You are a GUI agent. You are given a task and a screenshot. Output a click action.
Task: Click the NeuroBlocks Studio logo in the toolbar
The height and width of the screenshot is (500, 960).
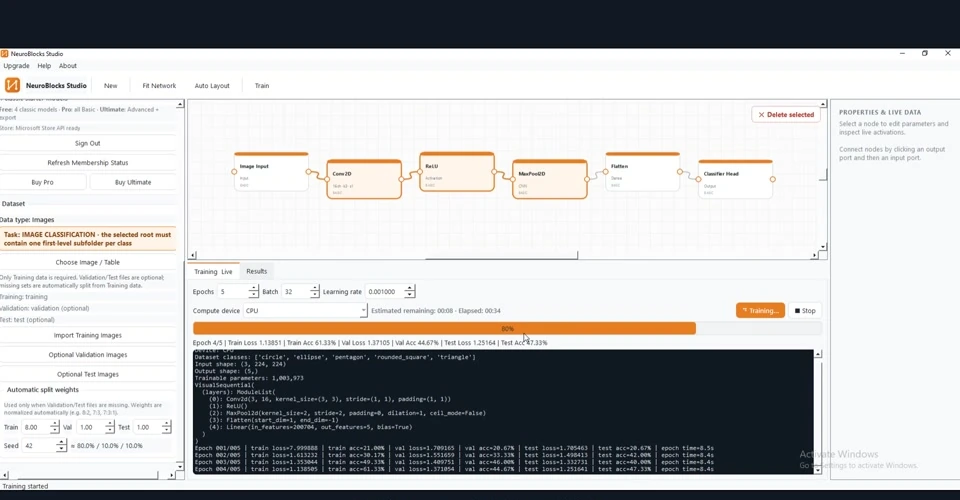click(x=12, y=86)
